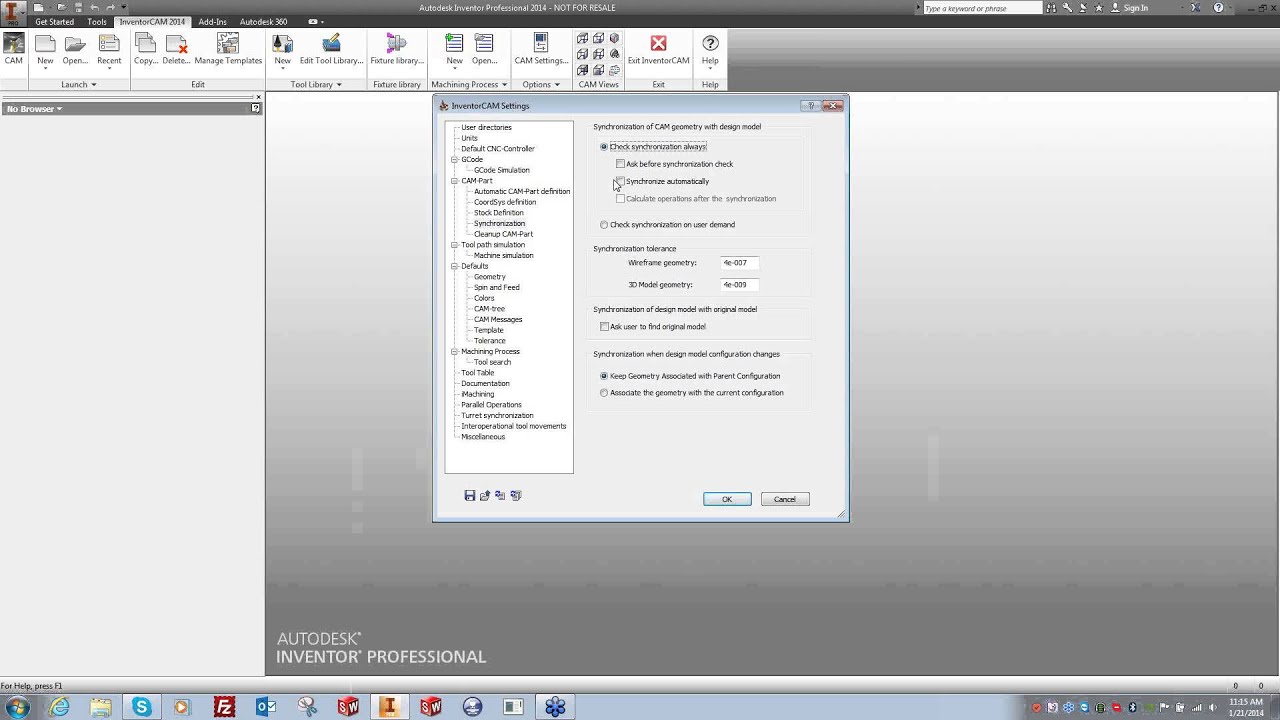
Task: Enable Ask before synchronization check
Action: click(x=620, y=164)
